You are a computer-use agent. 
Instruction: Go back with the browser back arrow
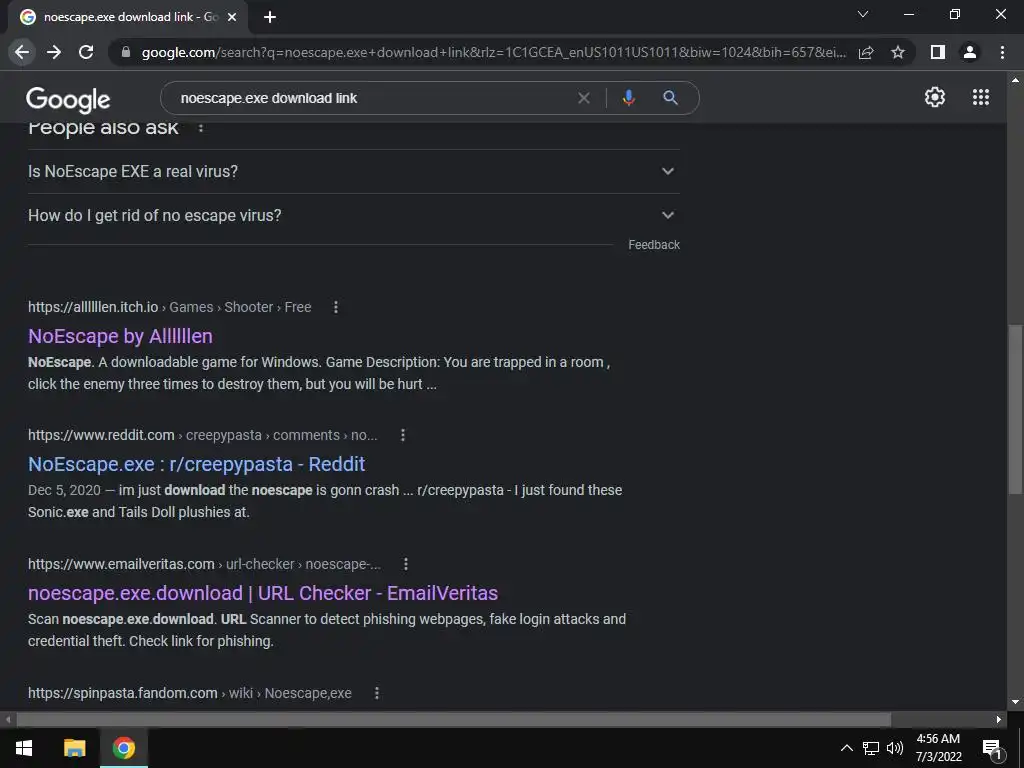click(22, 52)
